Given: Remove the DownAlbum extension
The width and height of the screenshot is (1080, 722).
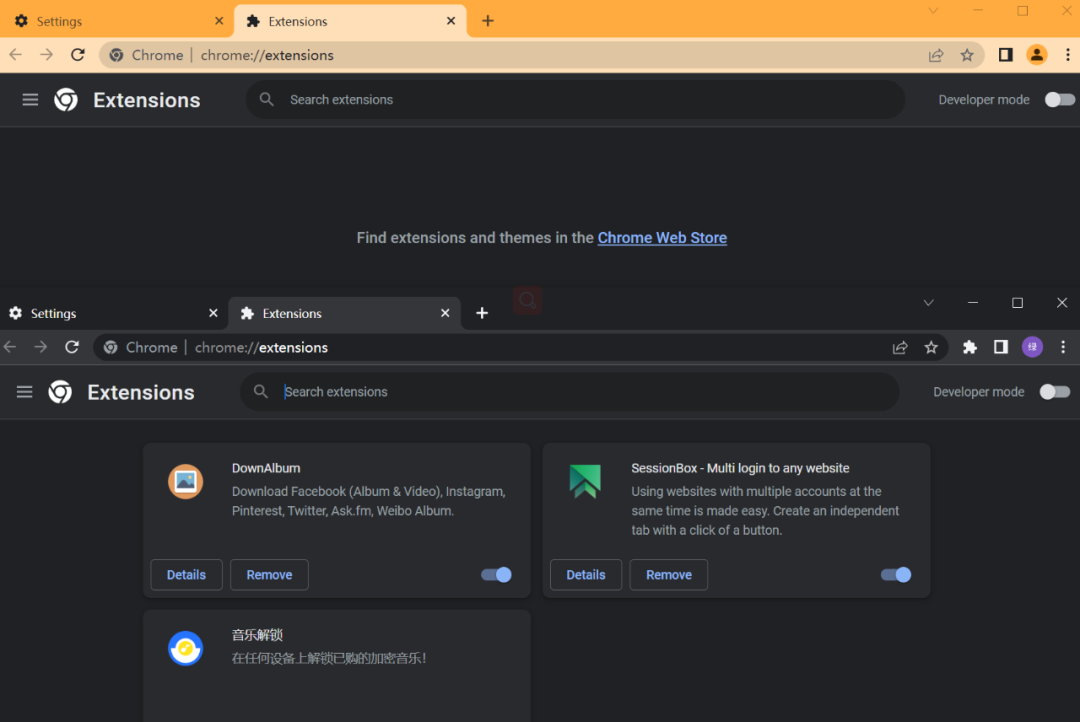Looking at the screenshot, I should (269, 575).
